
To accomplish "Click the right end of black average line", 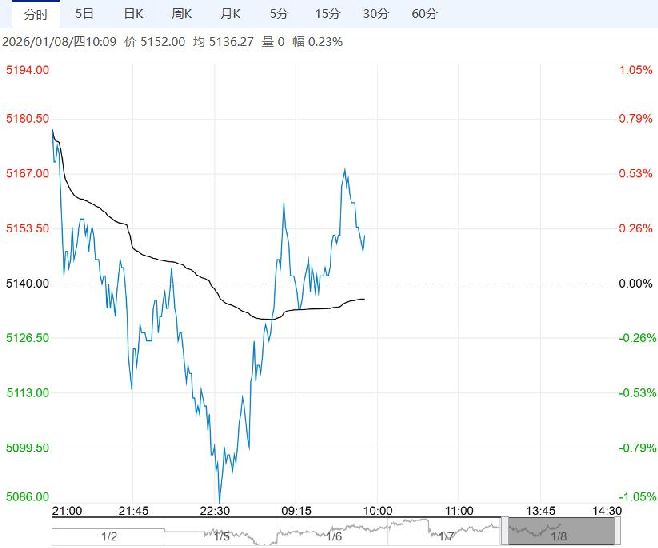I will (x=365, y=299).
